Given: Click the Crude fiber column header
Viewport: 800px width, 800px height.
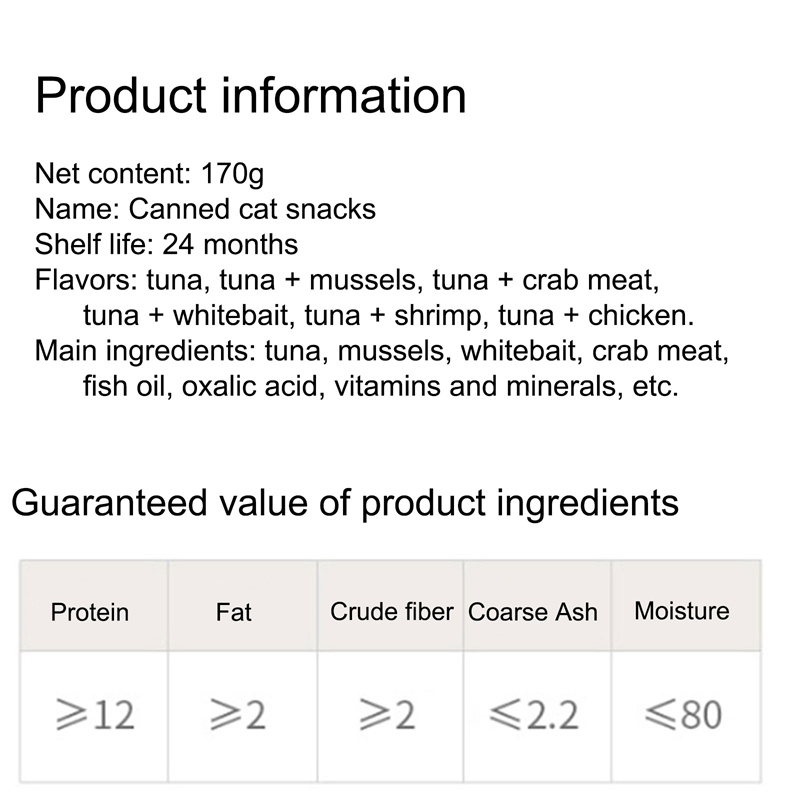Looking at the screenshot, I should pyautogui.click(x=391, y=611).
